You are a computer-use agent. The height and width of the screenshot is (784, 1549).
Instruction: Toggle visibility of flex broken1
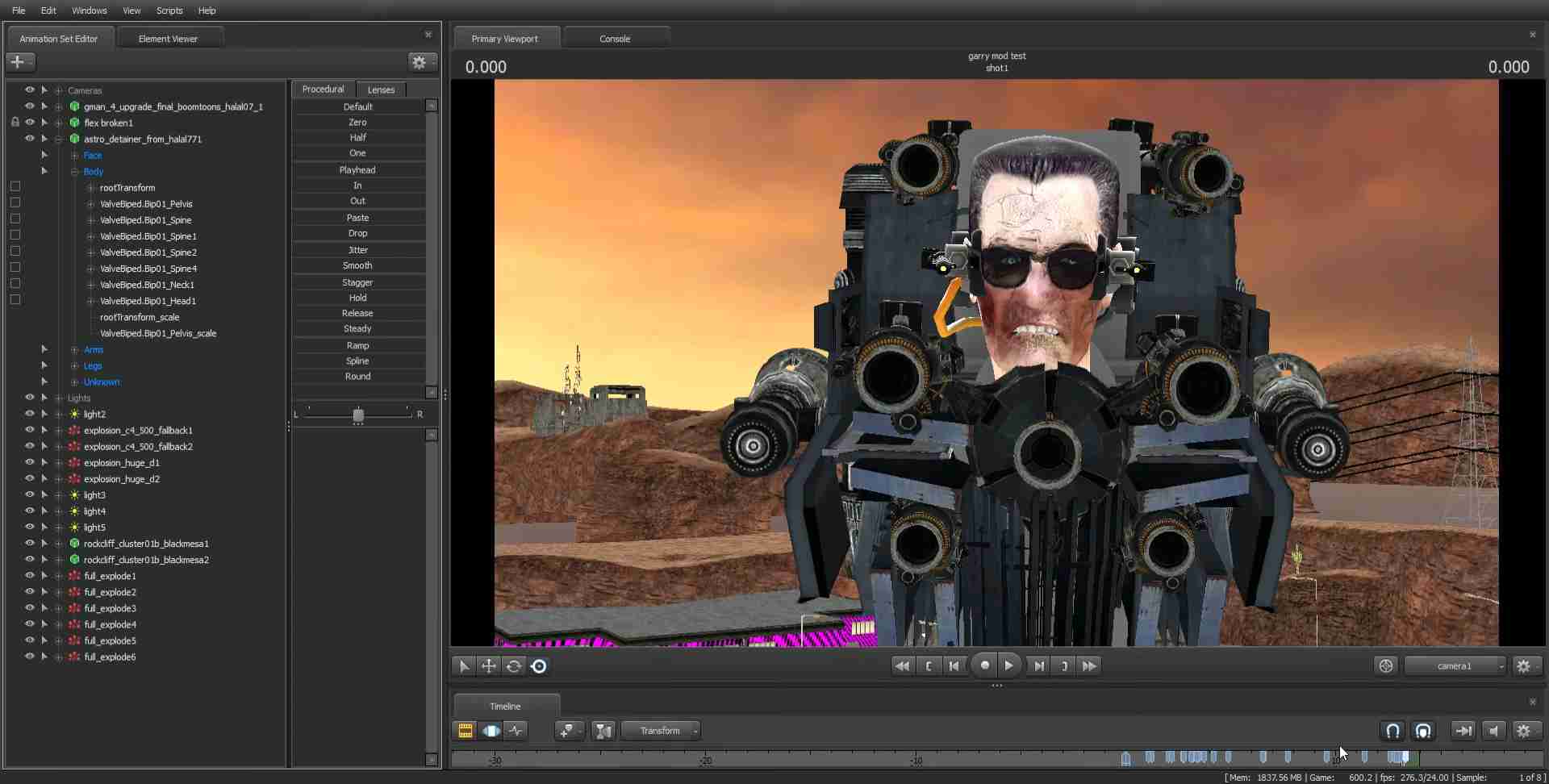point(30,123)
